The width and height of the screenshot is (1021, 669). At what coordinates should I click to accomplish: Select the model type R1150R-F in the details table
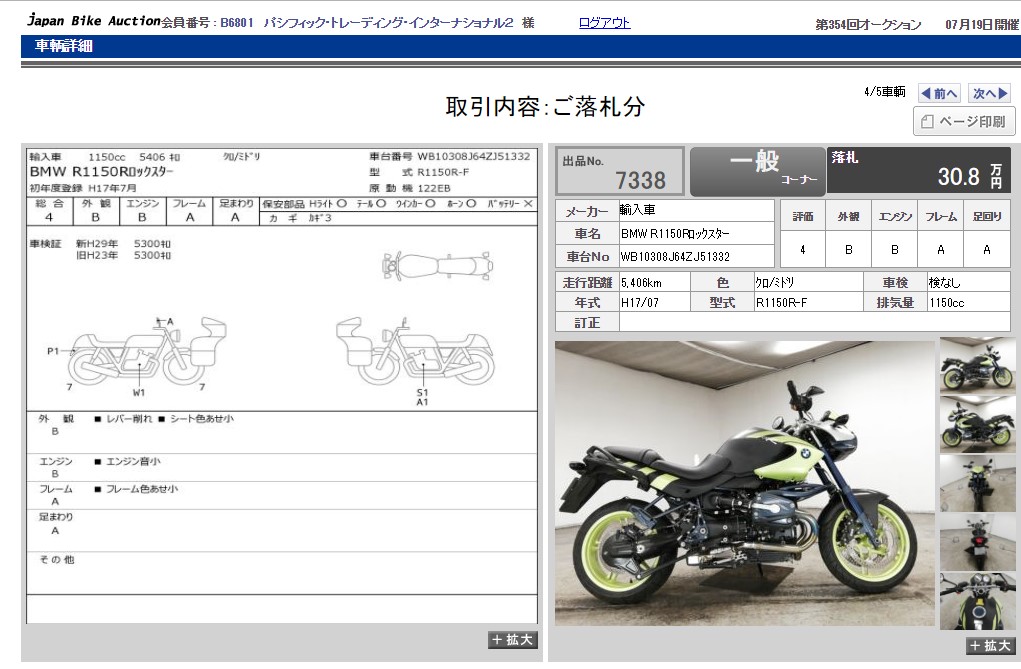(x=781, y=303)
